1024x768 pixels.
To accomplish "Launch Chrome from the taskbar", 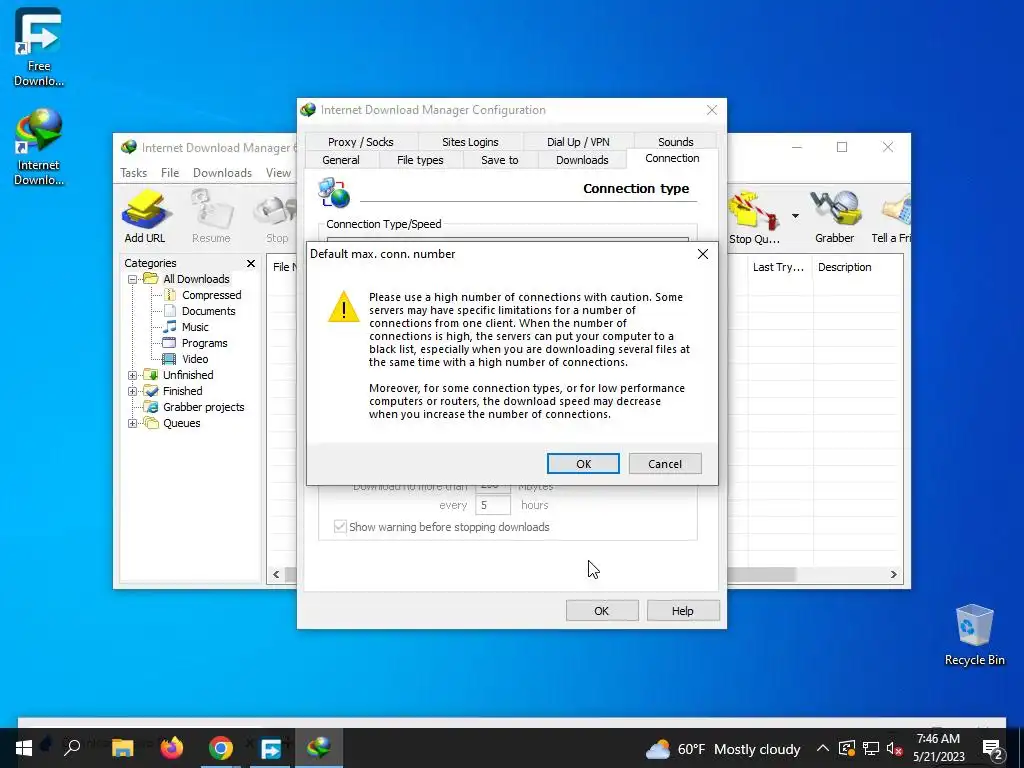I will (221, 748).
